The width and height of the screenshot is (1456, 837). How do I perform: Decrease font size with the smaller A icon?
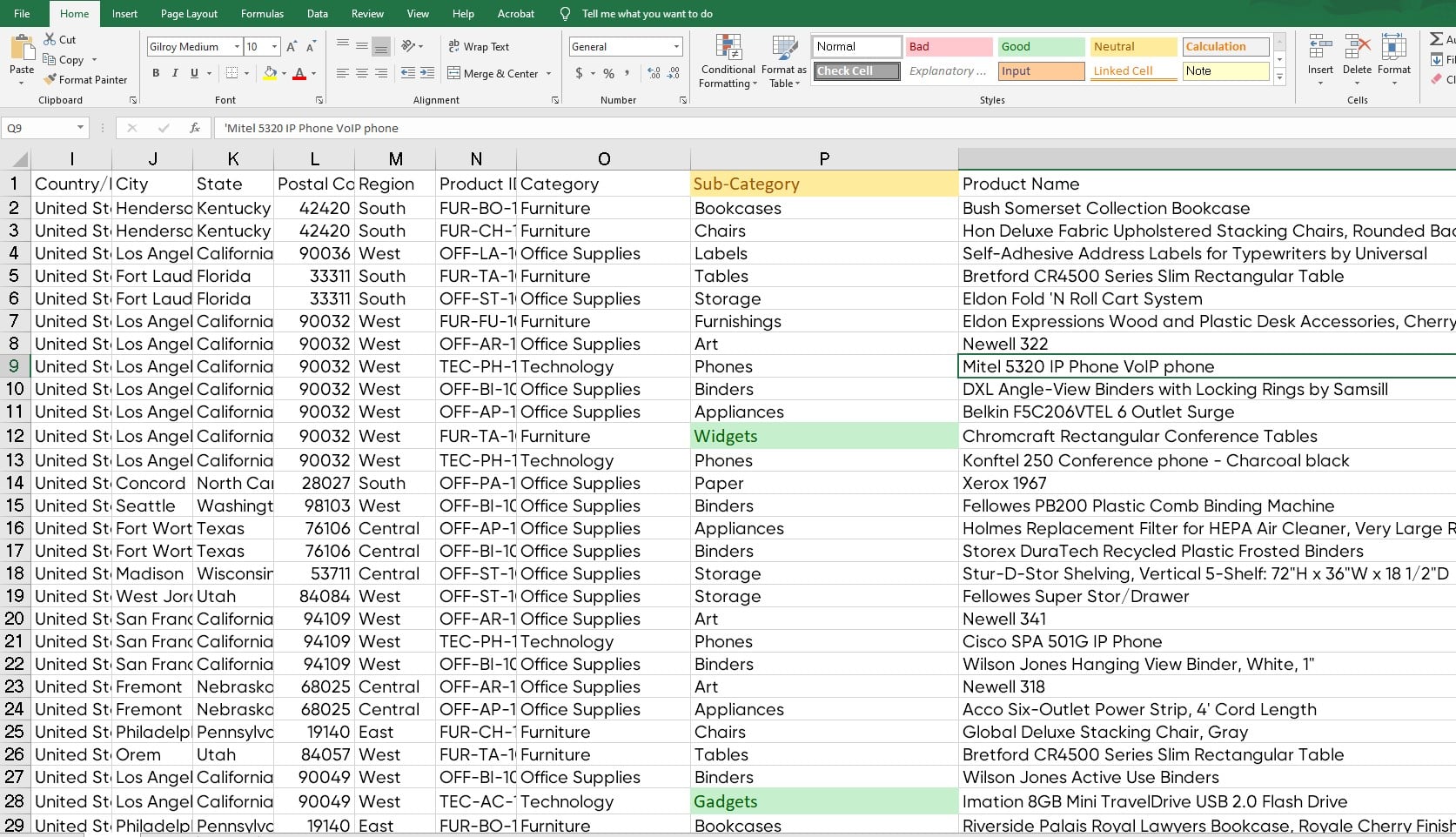[x=312, y=46]
